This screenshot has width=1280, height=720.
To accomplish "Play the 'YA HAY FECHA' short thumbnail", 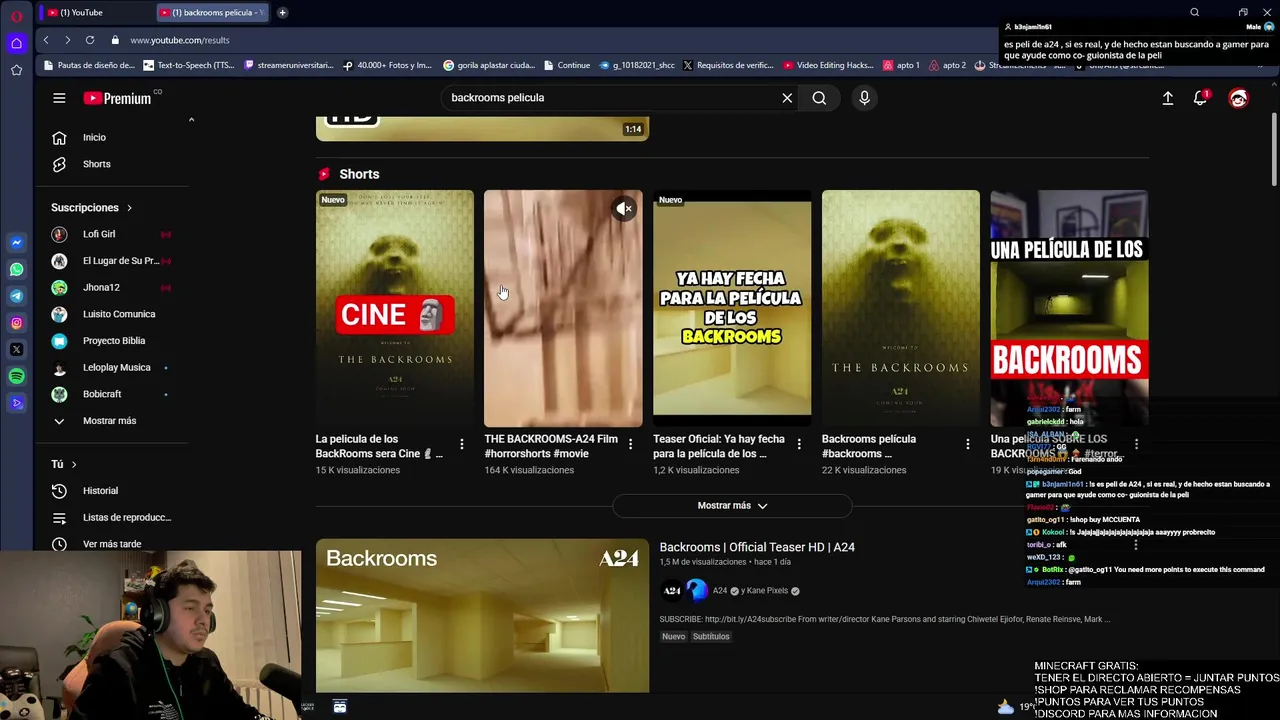I will tap(732, 309).
